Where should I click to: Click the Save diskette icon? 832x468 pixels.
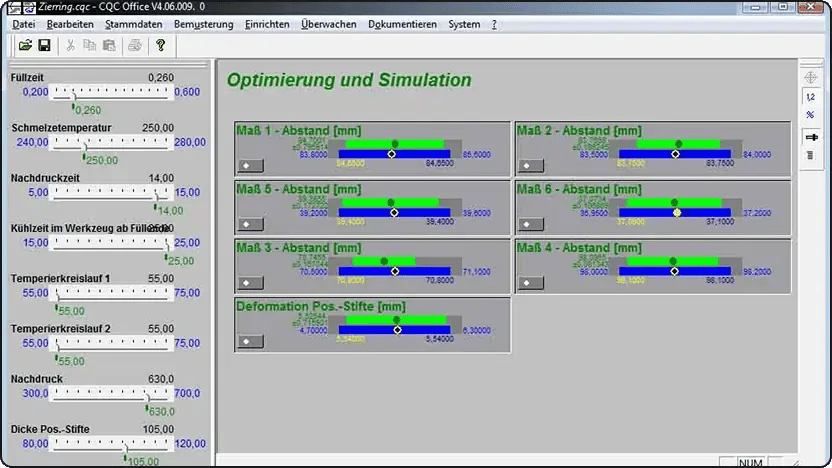(45, 46)
